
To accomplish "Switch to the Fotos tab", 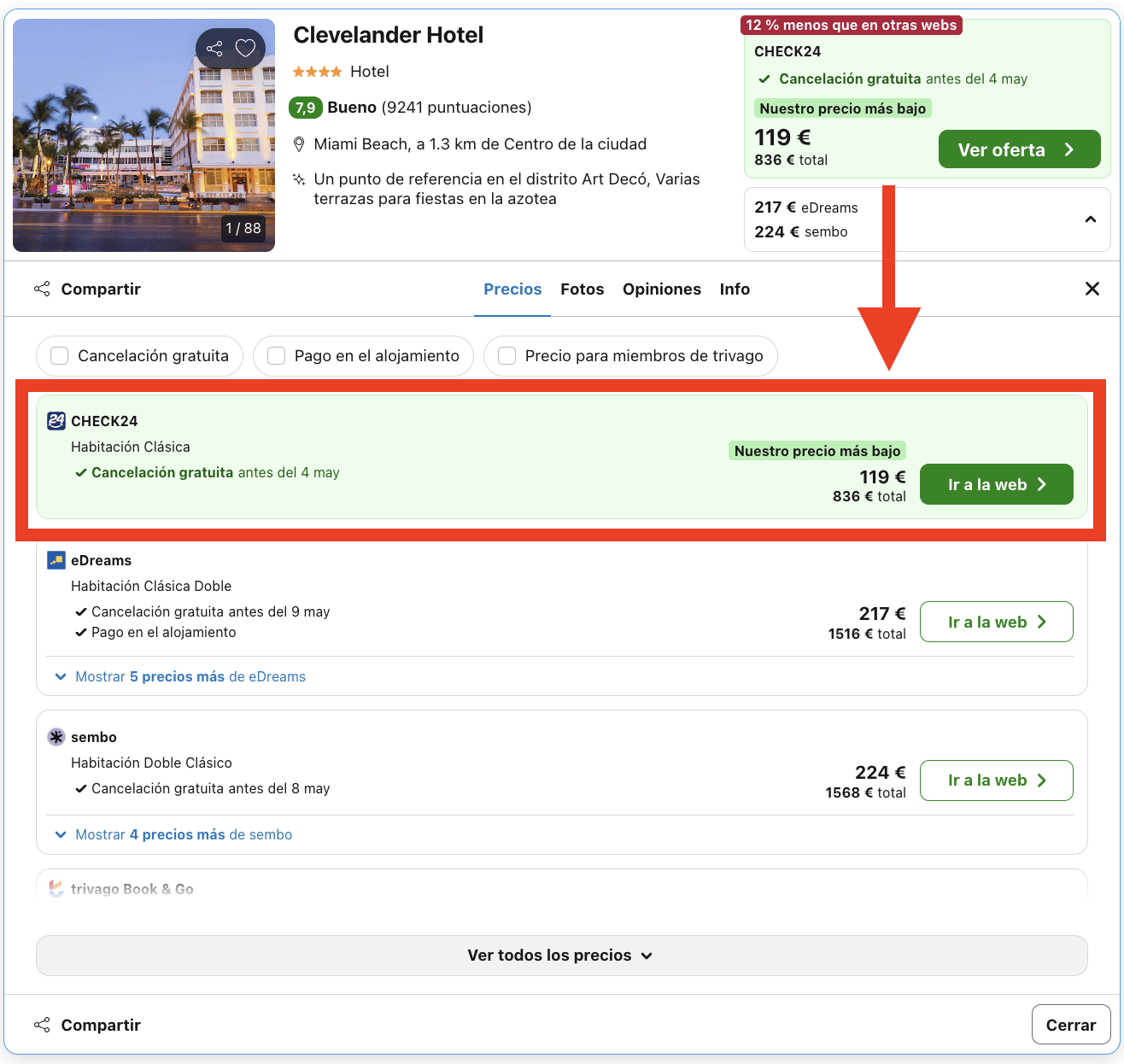I will pyautogui.click(x=582, y=289).
